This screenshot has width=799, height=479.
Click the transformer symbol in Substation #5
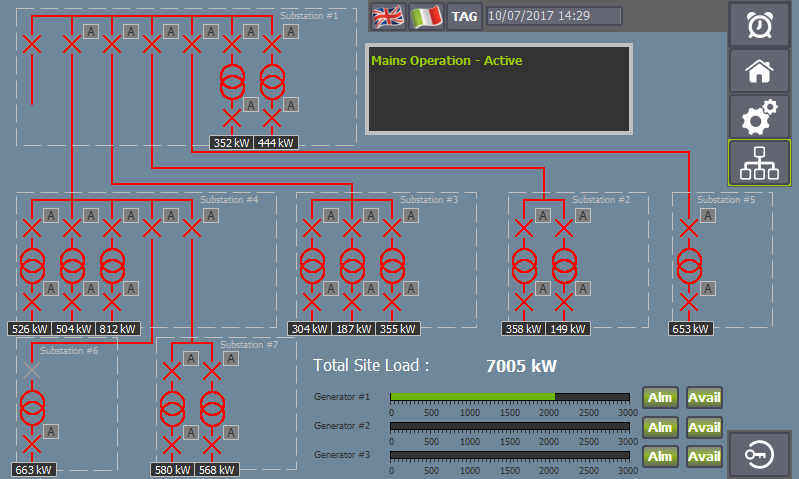point(689,265)
